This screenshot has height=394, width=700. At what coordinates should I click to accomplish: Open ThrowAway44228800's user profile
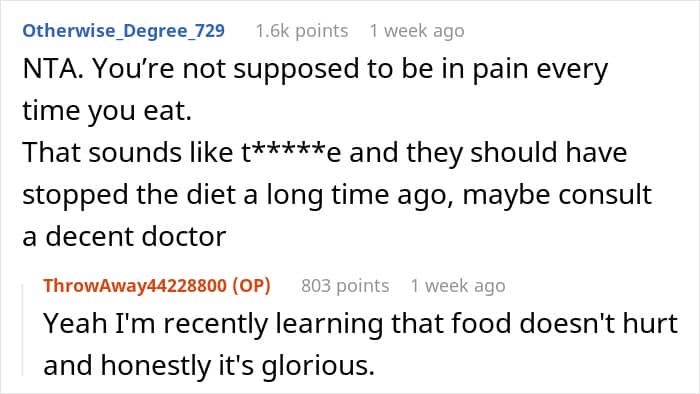(x=135, y=286)
